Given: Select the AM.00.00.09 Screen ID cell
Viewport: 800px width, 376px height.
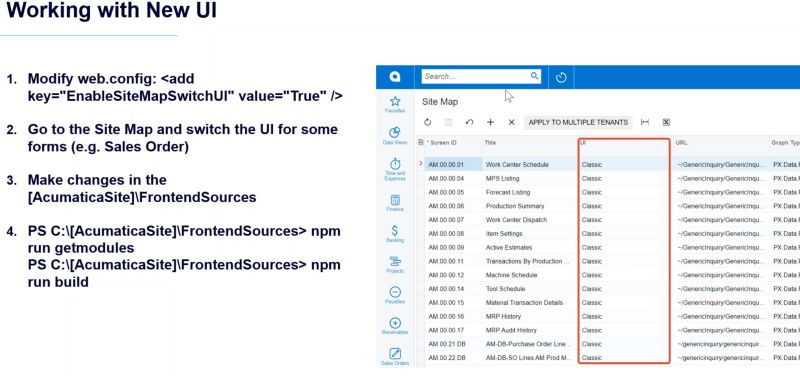Looking at the screenshot, I should point(454,247).
